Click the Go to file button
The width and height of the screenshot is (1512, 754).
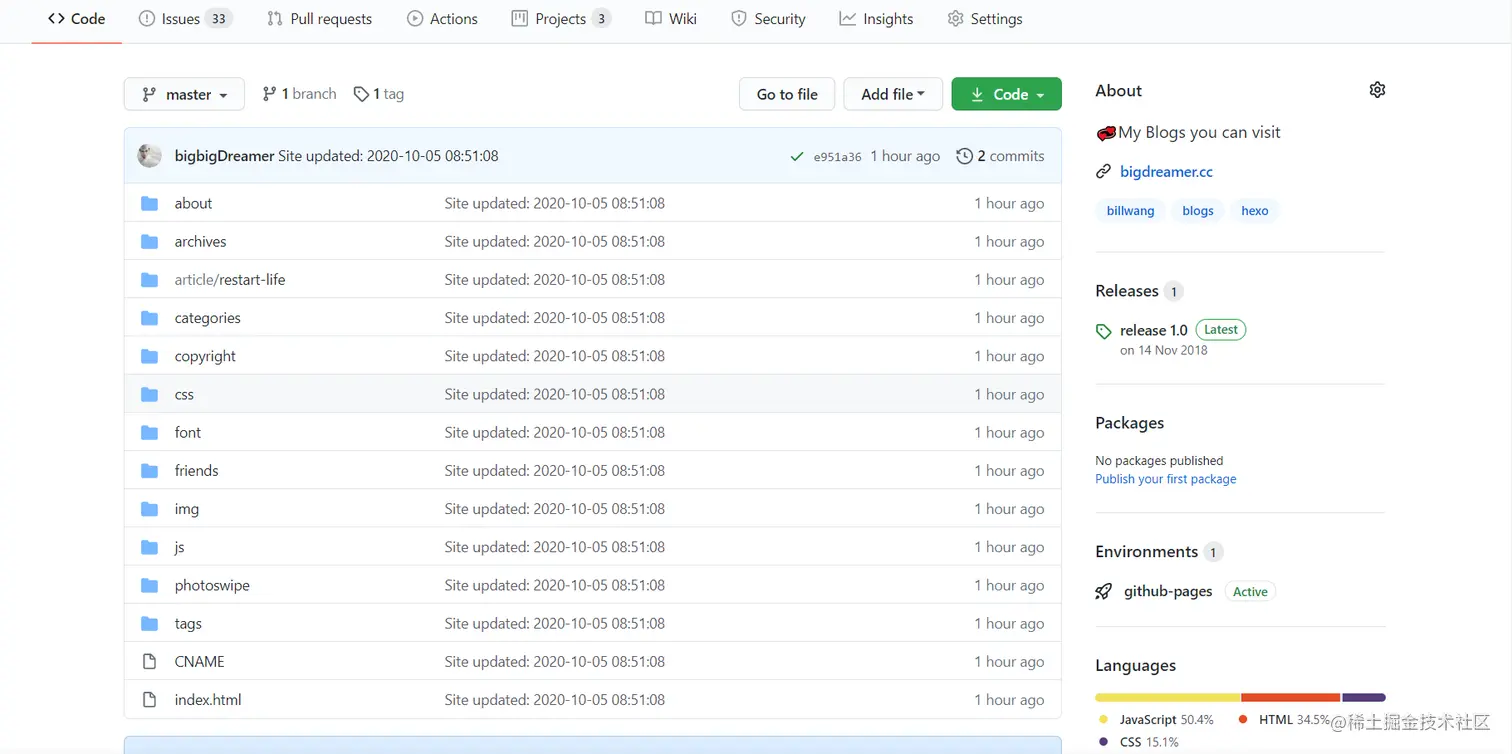pyautogui.click(x=787, y=94)
